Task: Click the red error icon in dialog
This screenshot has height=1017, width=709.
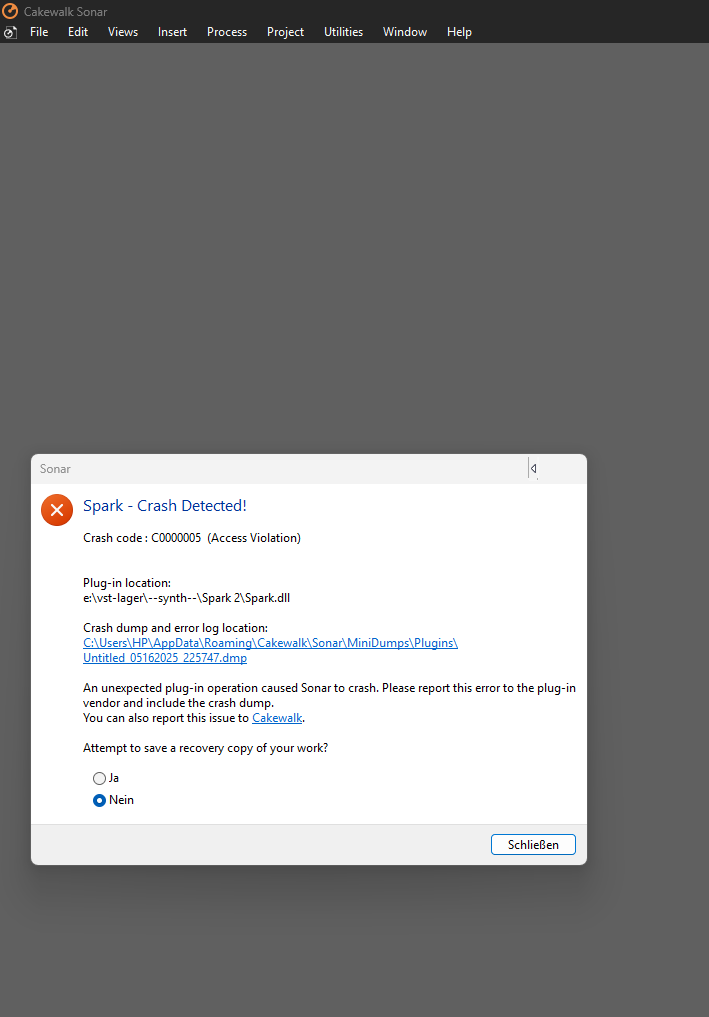Action: click(x=57, y=510)
